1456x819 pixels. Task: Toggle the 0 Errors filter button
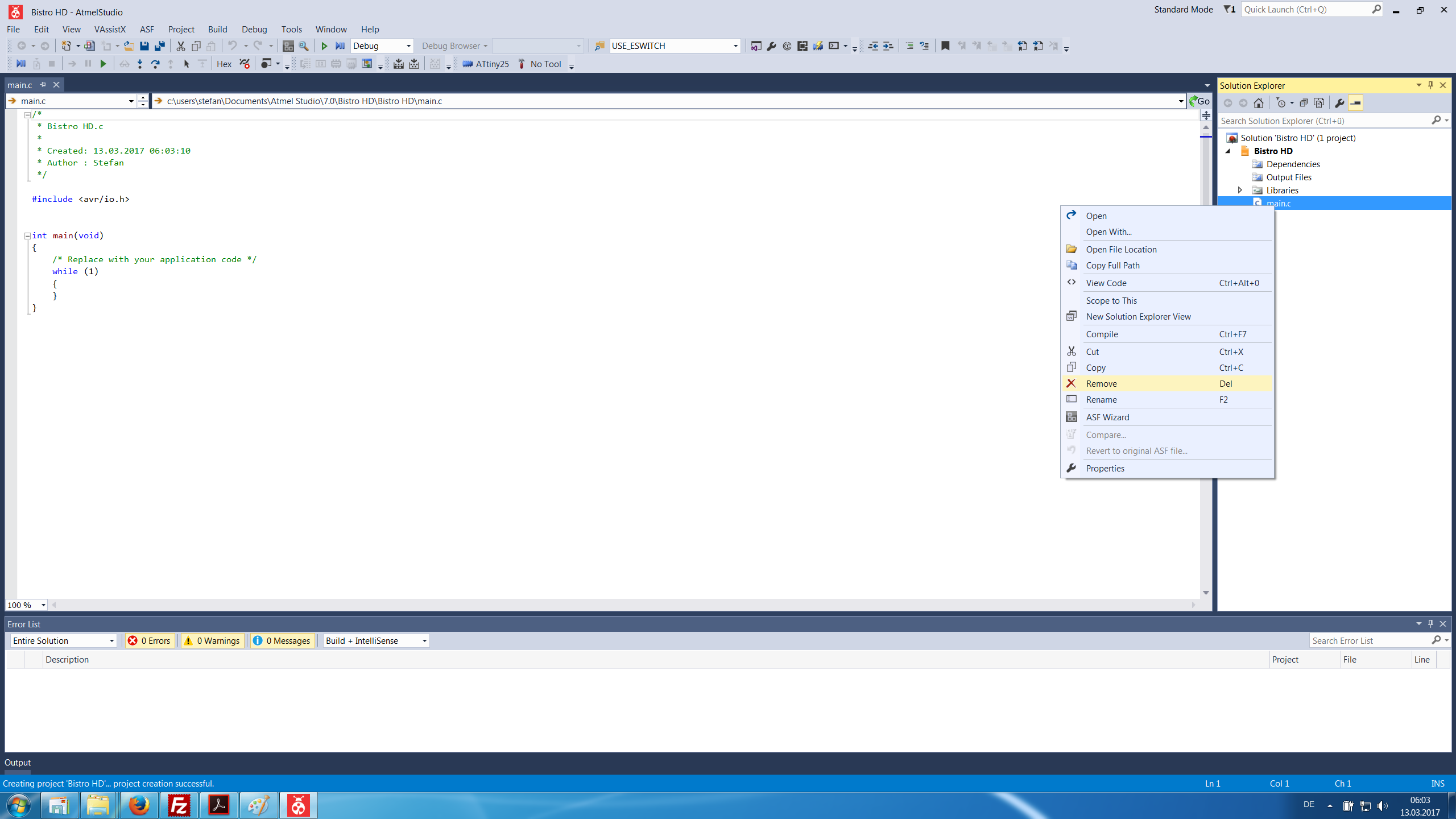click(150, 640)
